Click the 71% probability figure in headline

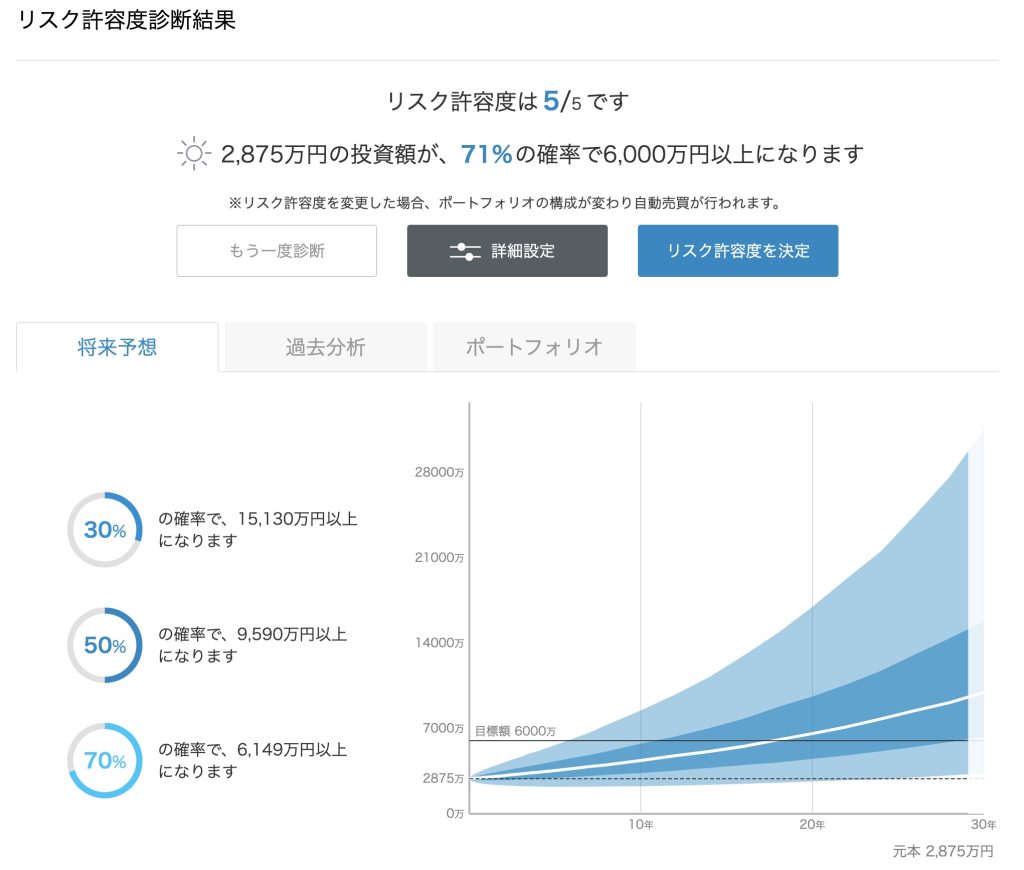tap(486, 154)
